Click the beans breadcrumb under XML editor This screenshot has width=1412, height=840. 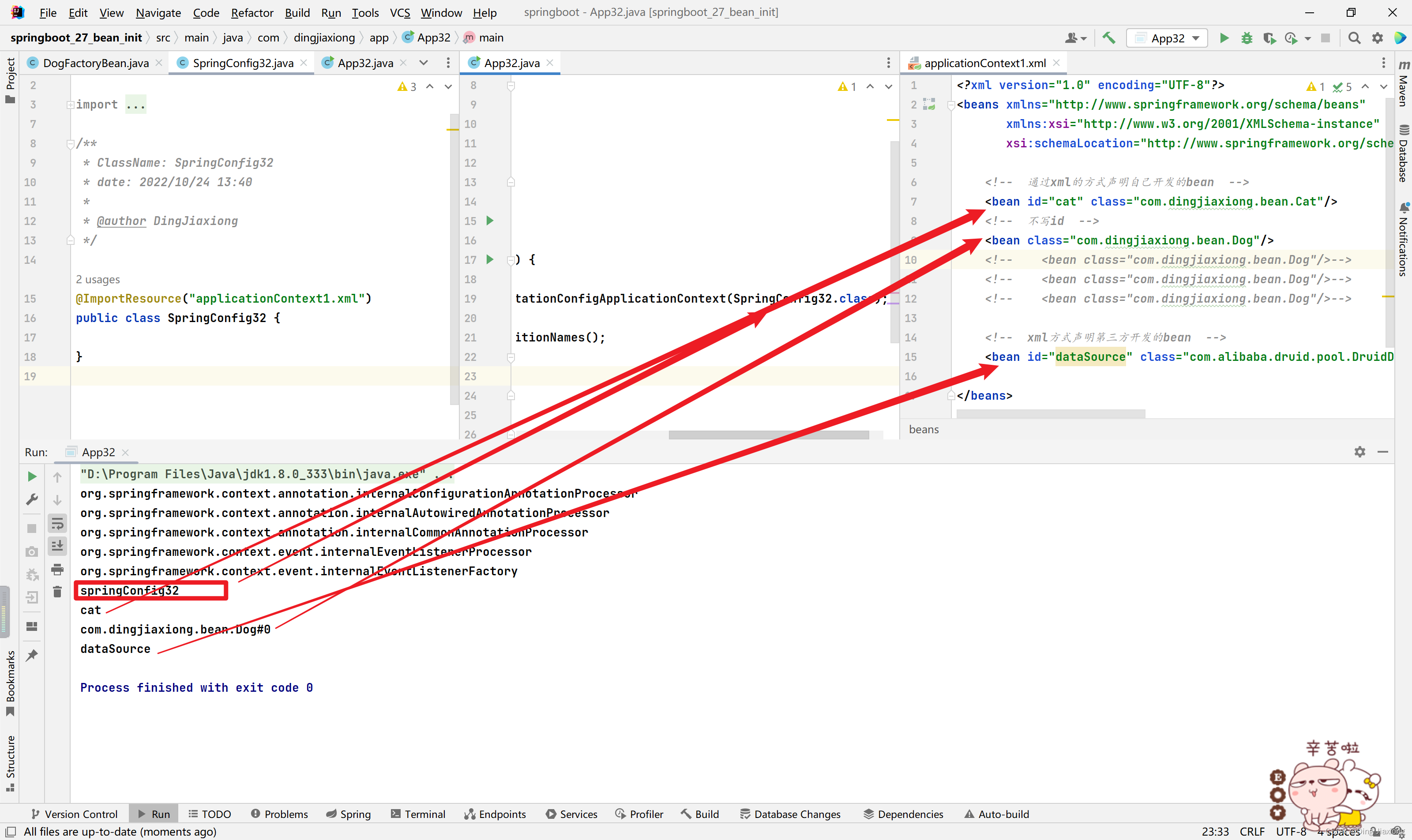click(x=924, y=429)
